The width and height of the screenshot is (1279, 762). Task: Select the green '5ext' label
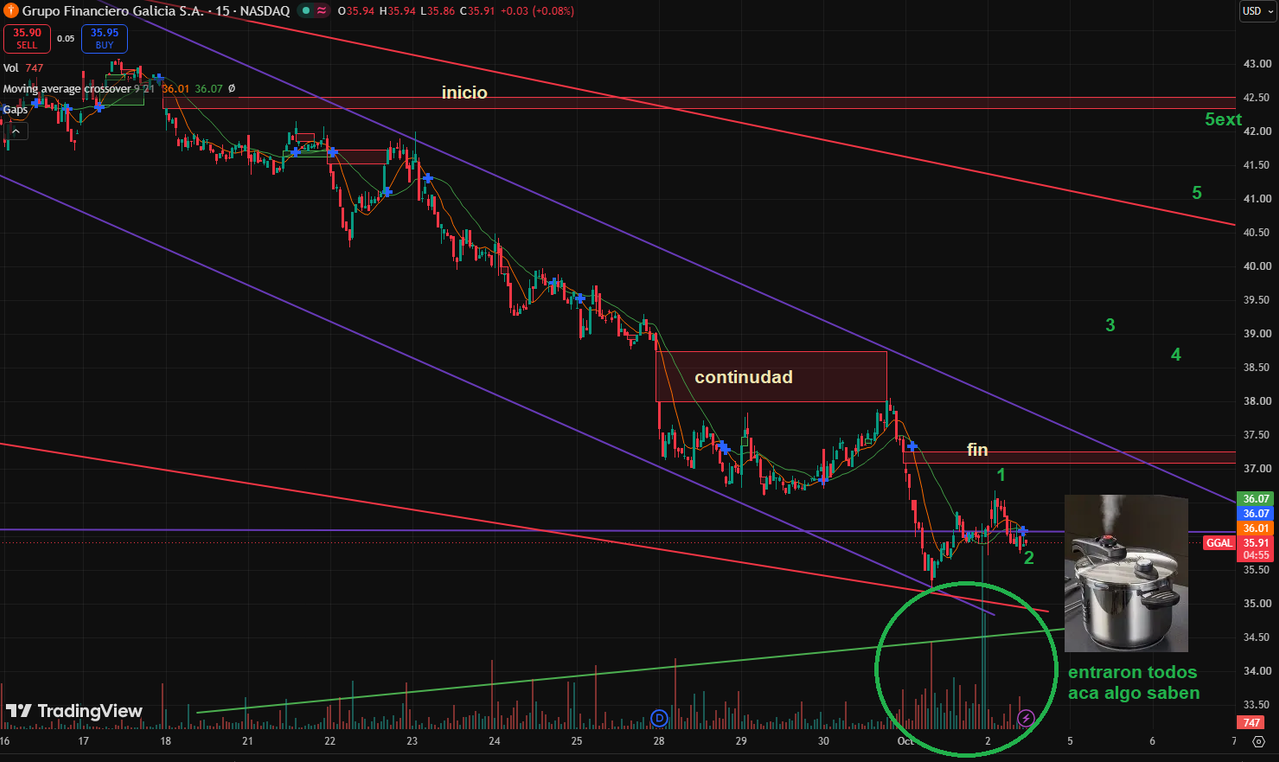1223,120
